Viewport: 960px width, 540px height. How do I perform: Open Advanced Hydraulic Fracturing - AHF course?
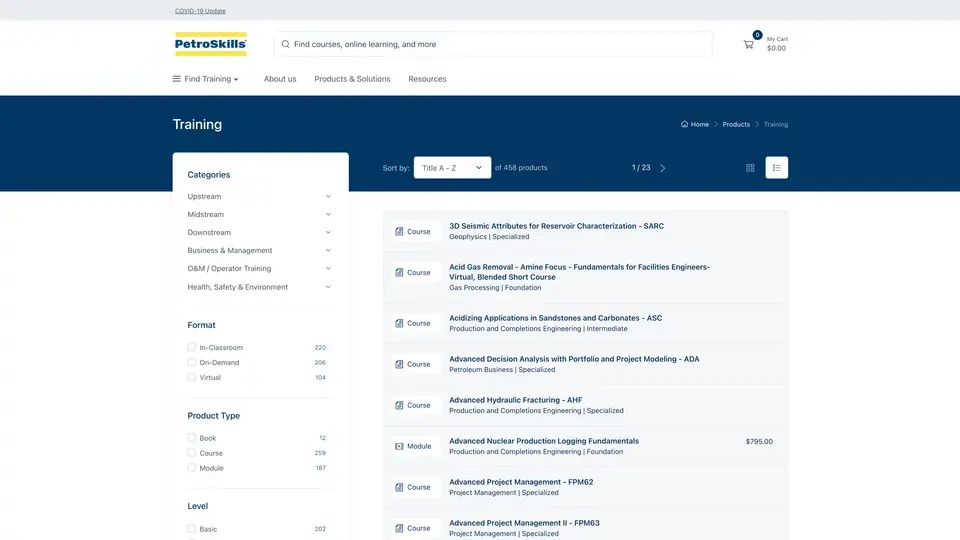tap(516, 400)
